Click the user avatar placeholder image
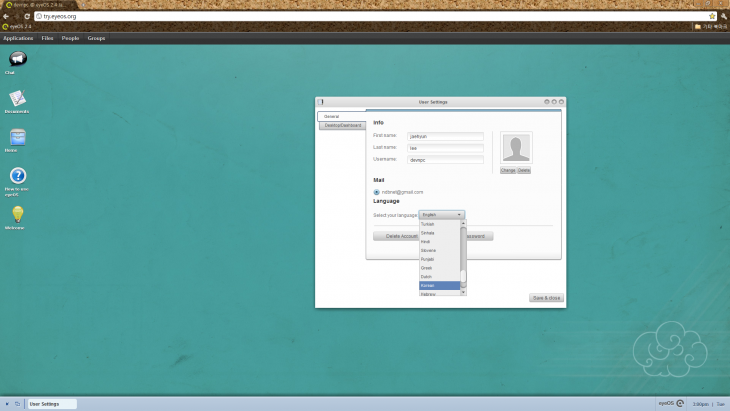The height and width of the screenshot is (411, 730). click(516, 149)
